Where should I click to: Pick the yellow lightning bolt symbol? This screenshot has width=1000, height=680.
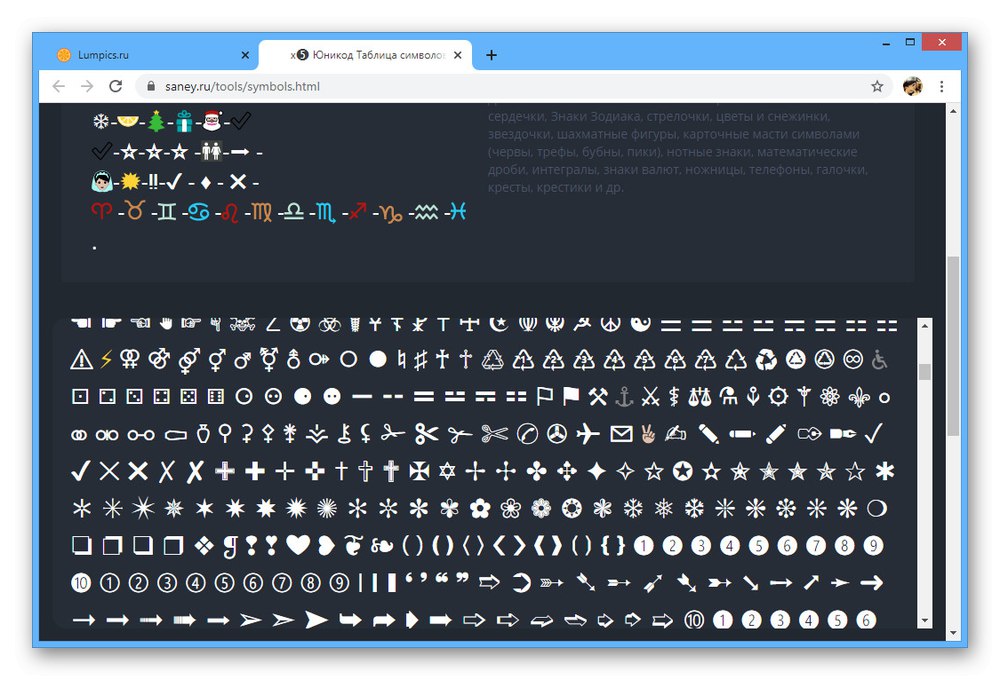pyautogui.click(x=106, y=360)
